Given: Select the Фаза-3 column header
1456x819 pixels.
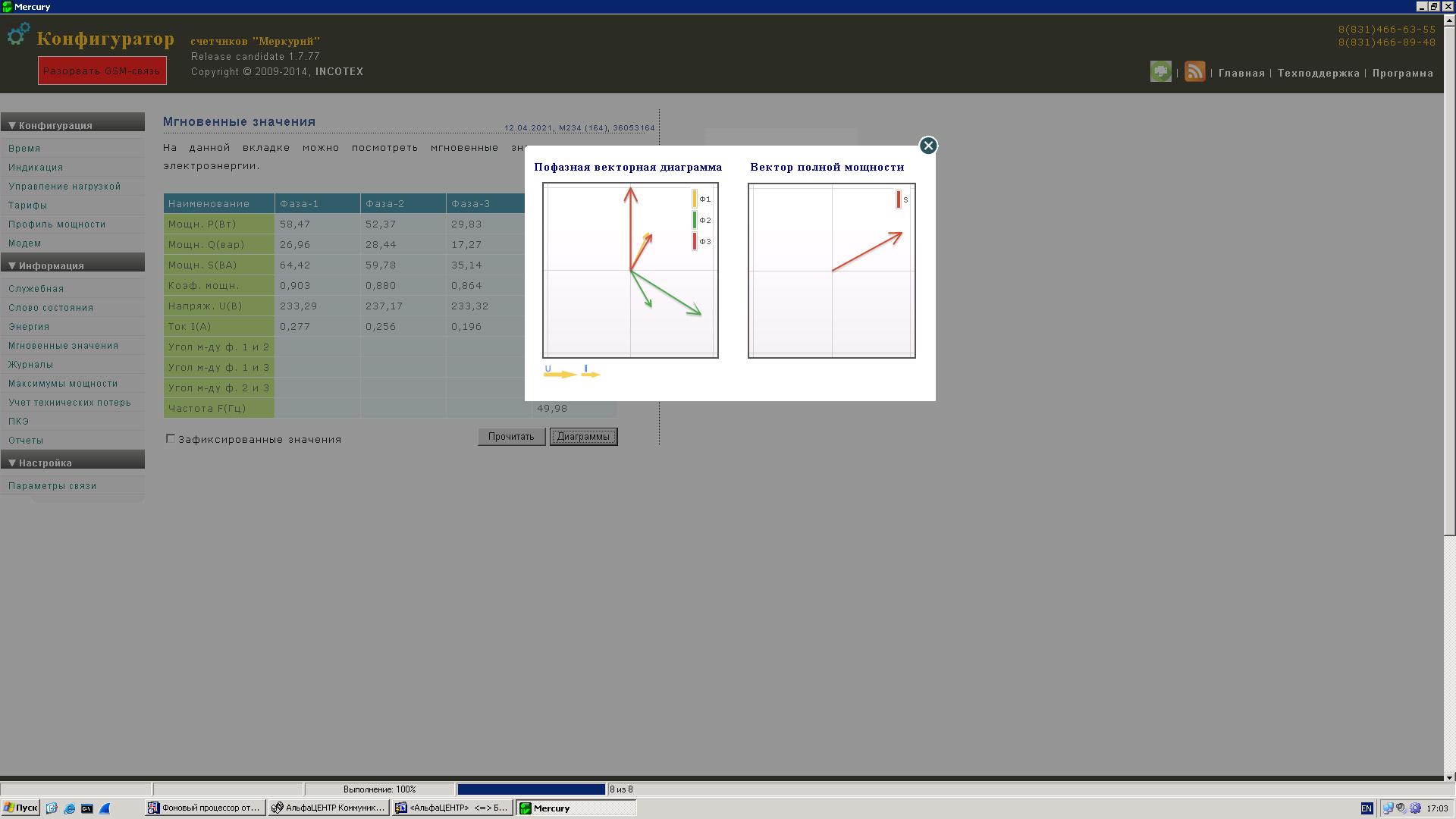Looking at the screenshot, I should pos(485,203).
